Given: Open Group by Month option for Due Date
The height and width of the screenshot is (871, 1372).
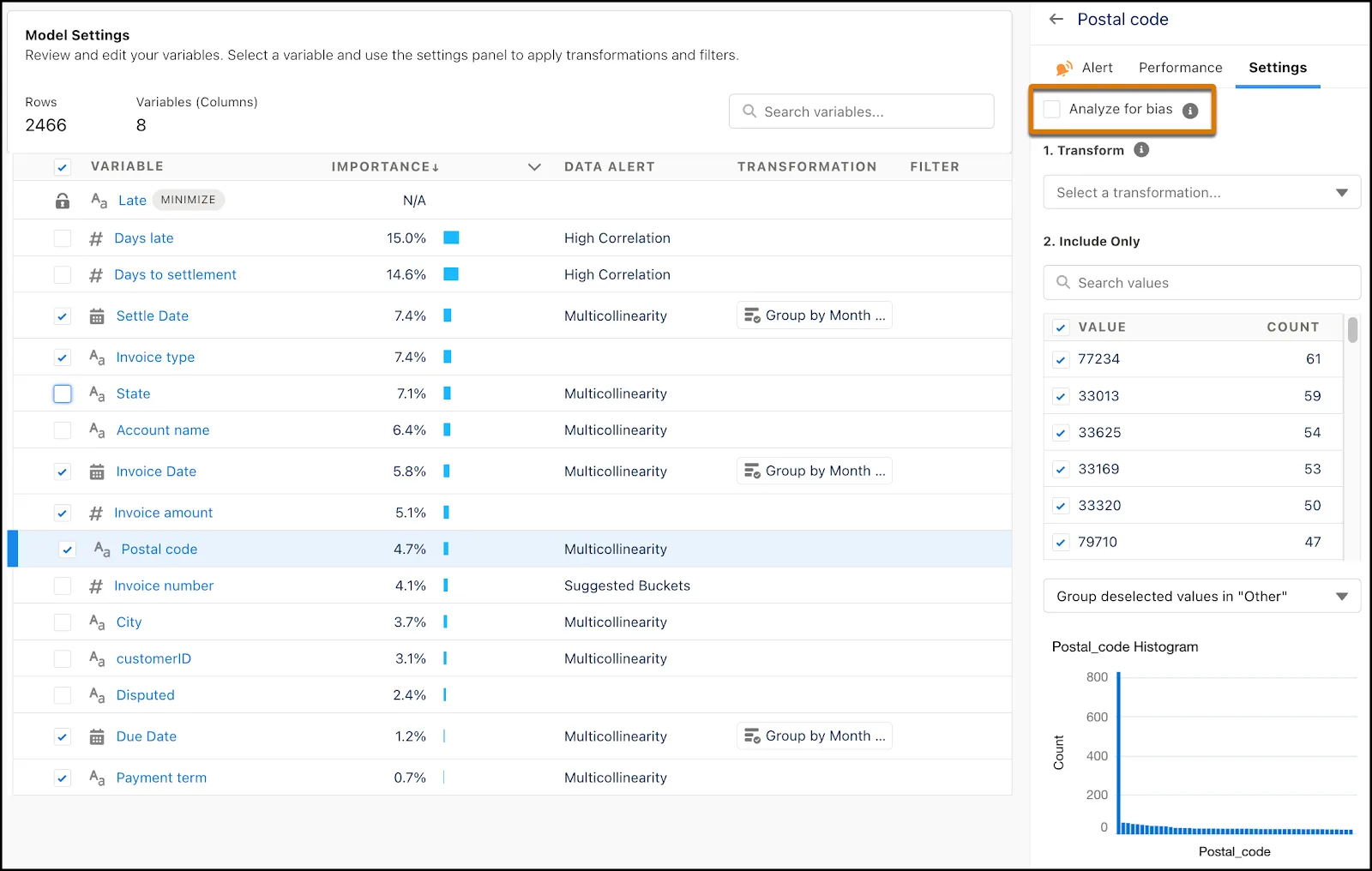Looking at the screenshot, I should pyautogui.click(x=815, y=736).
